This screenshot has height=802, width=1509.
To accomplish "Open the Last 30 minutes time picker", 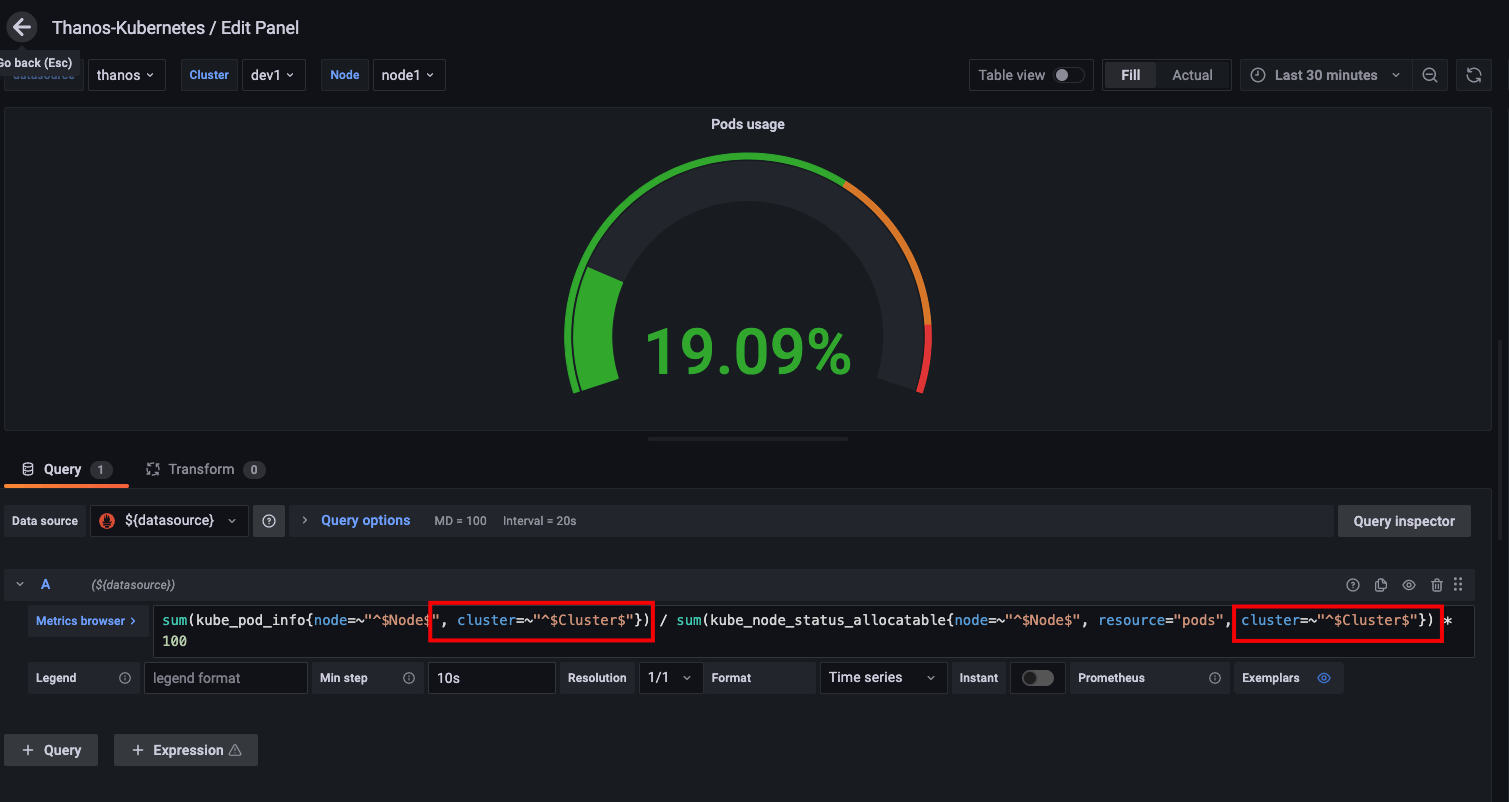I will 1325,75.
